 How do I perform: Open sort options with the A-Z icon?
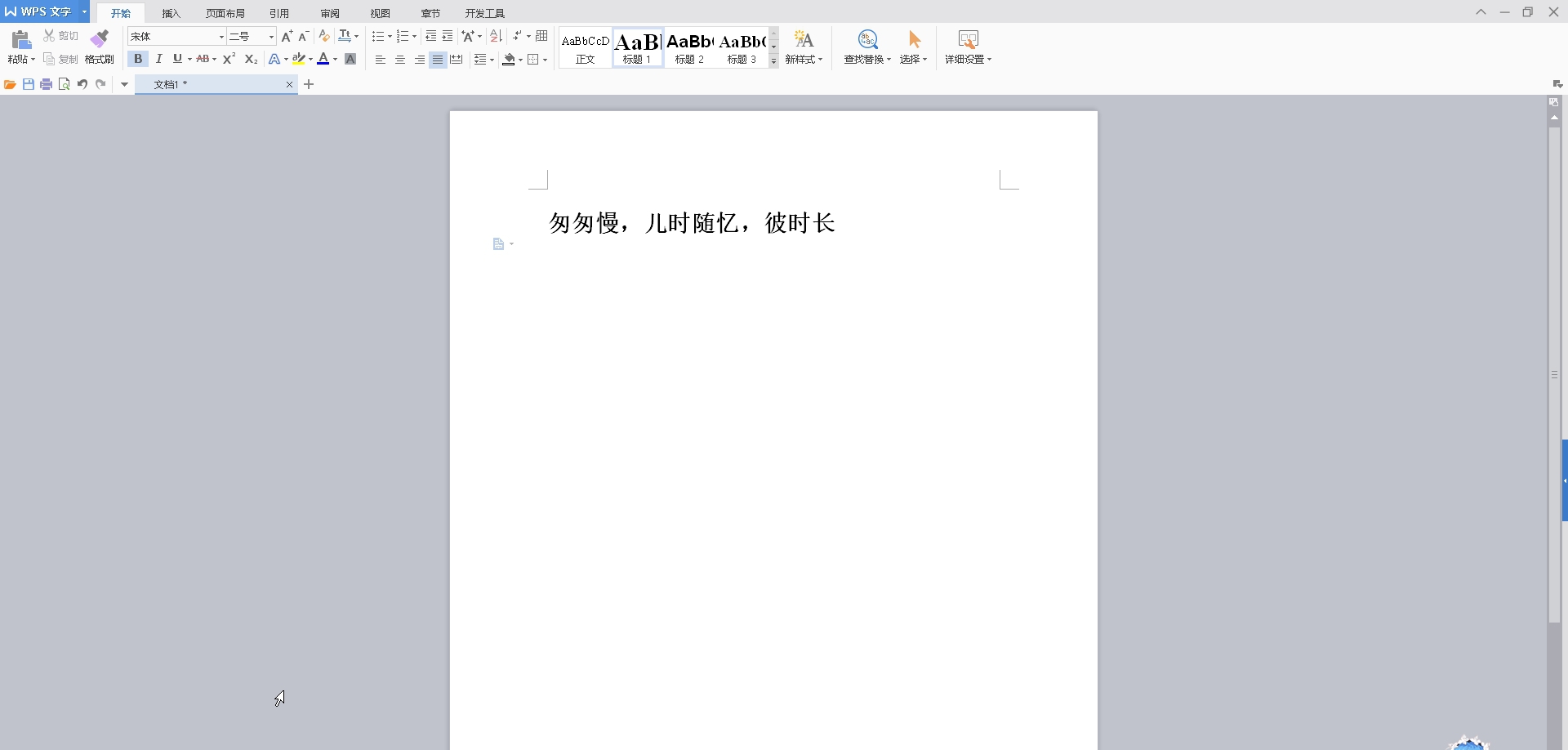(496, 36)
